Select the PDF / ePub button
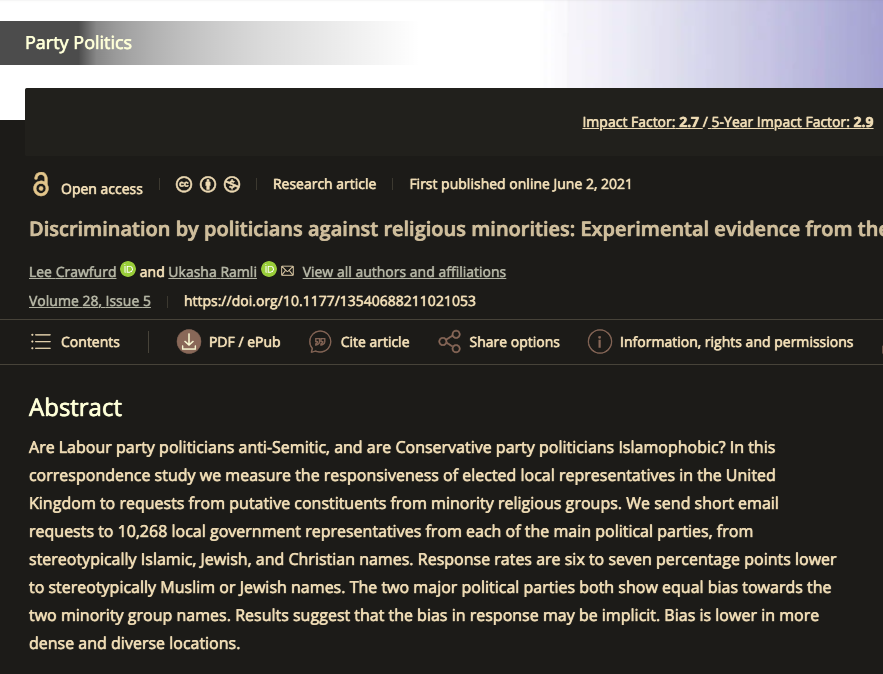This screenshot has height=674, width=883. coord(229,342)
